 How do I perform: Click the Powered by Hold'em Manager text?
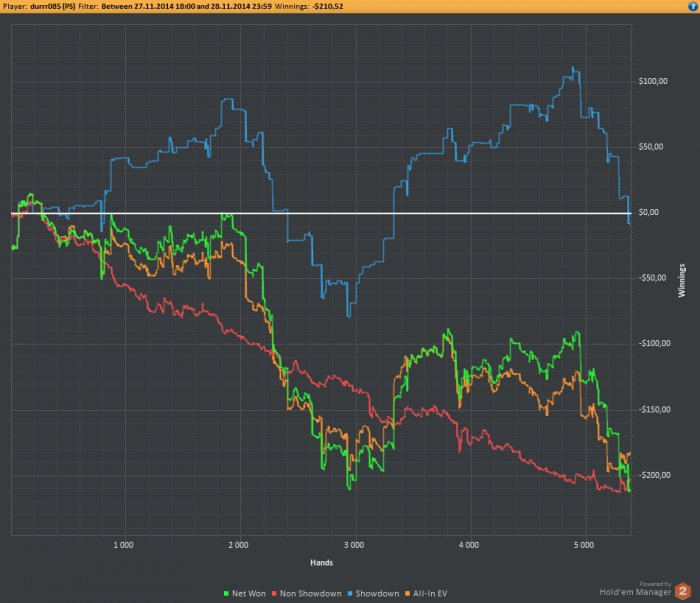tap(635, 589)
